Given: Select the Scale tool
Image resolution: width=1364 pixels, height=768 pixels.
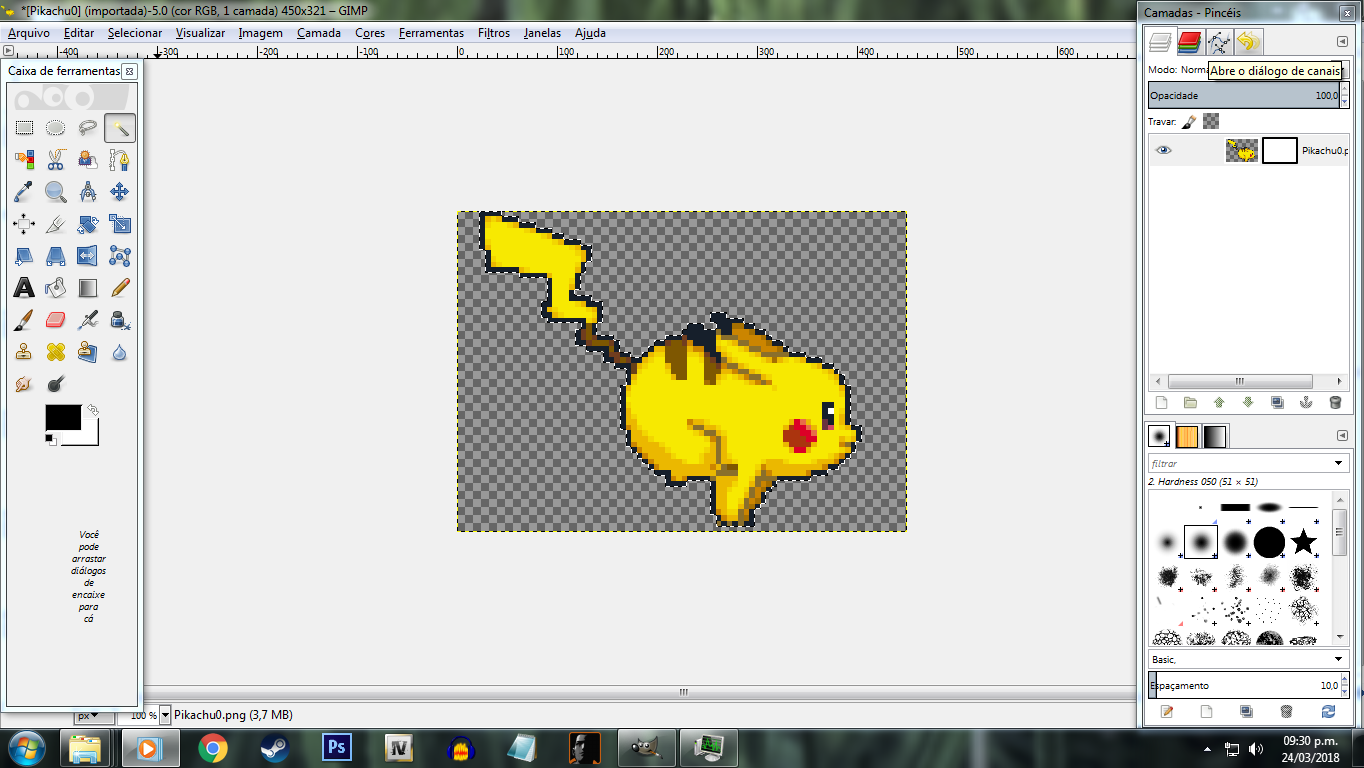Looking at the screenshot, I should pyautogui.click(x=120, y=224).
